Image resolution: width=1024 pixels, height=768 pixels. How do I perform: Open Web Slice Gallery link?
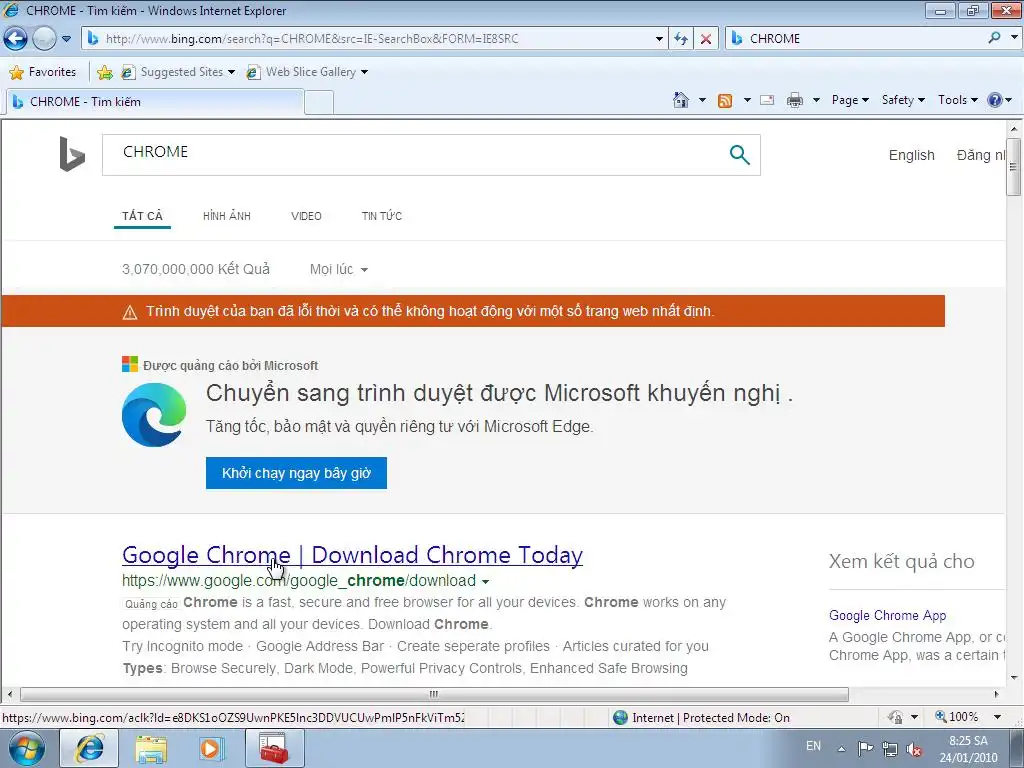point(307,72)
